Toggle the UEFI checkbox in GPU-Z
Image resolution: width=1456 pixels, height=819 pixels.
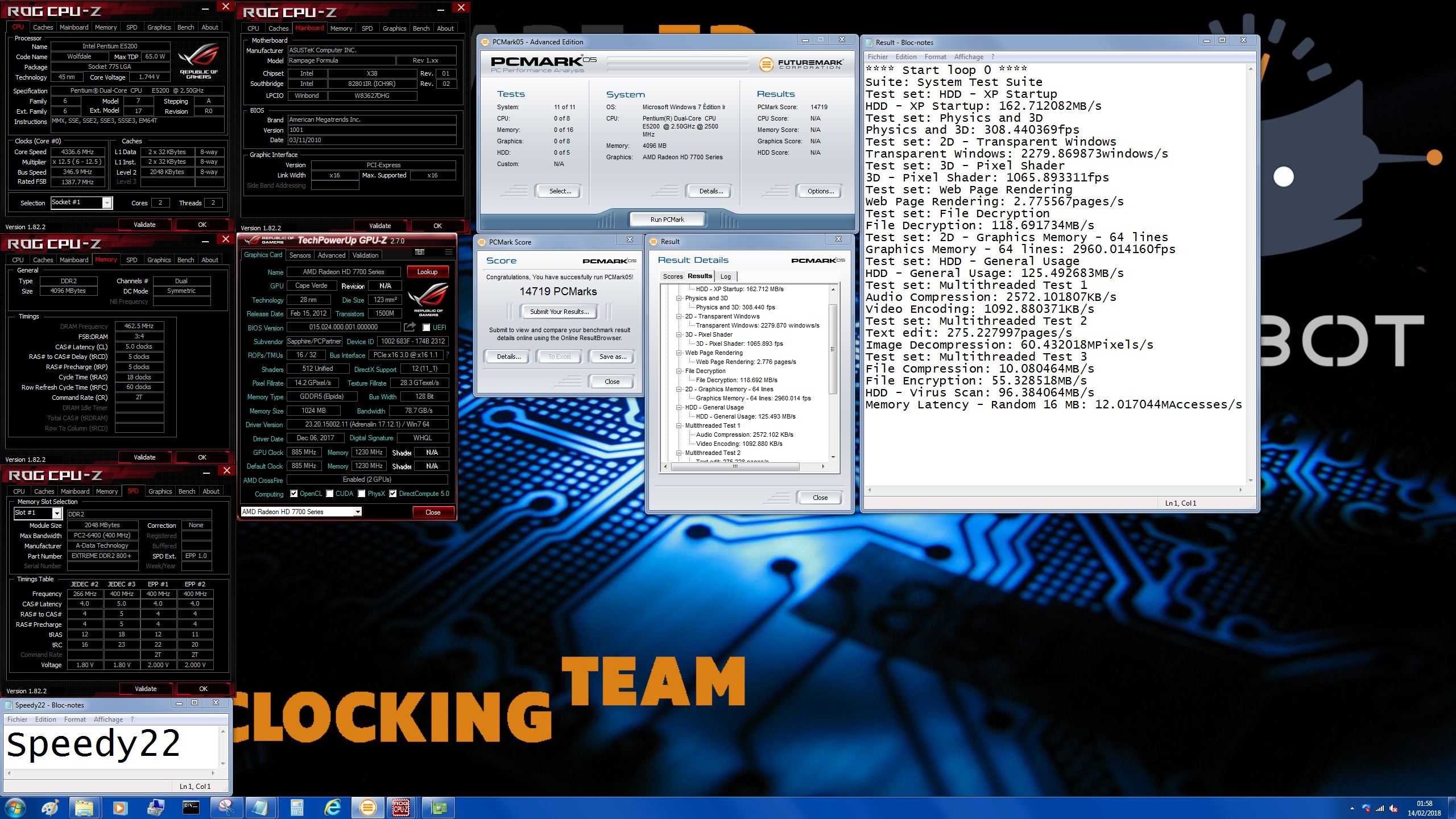(x=426, y=327)
